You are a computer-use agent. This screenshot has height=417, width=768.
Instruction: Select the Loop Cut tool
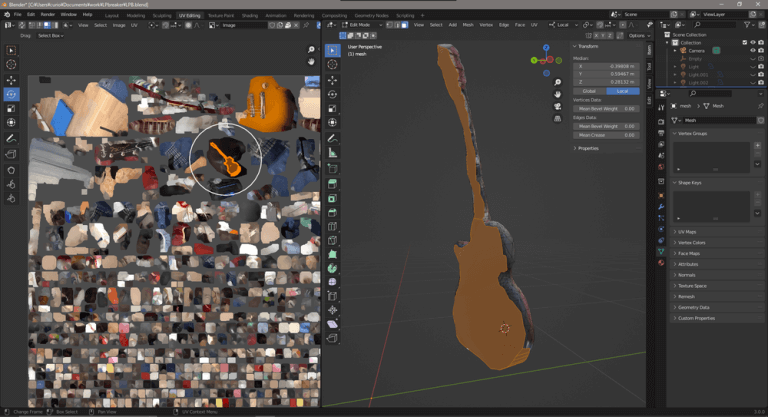click(x=333, y=226)
